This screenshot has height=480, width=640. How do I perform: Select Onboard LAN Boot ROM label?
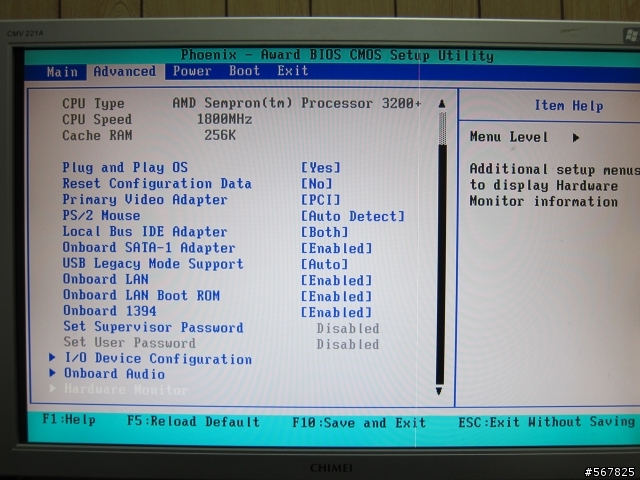coord(141,295)
